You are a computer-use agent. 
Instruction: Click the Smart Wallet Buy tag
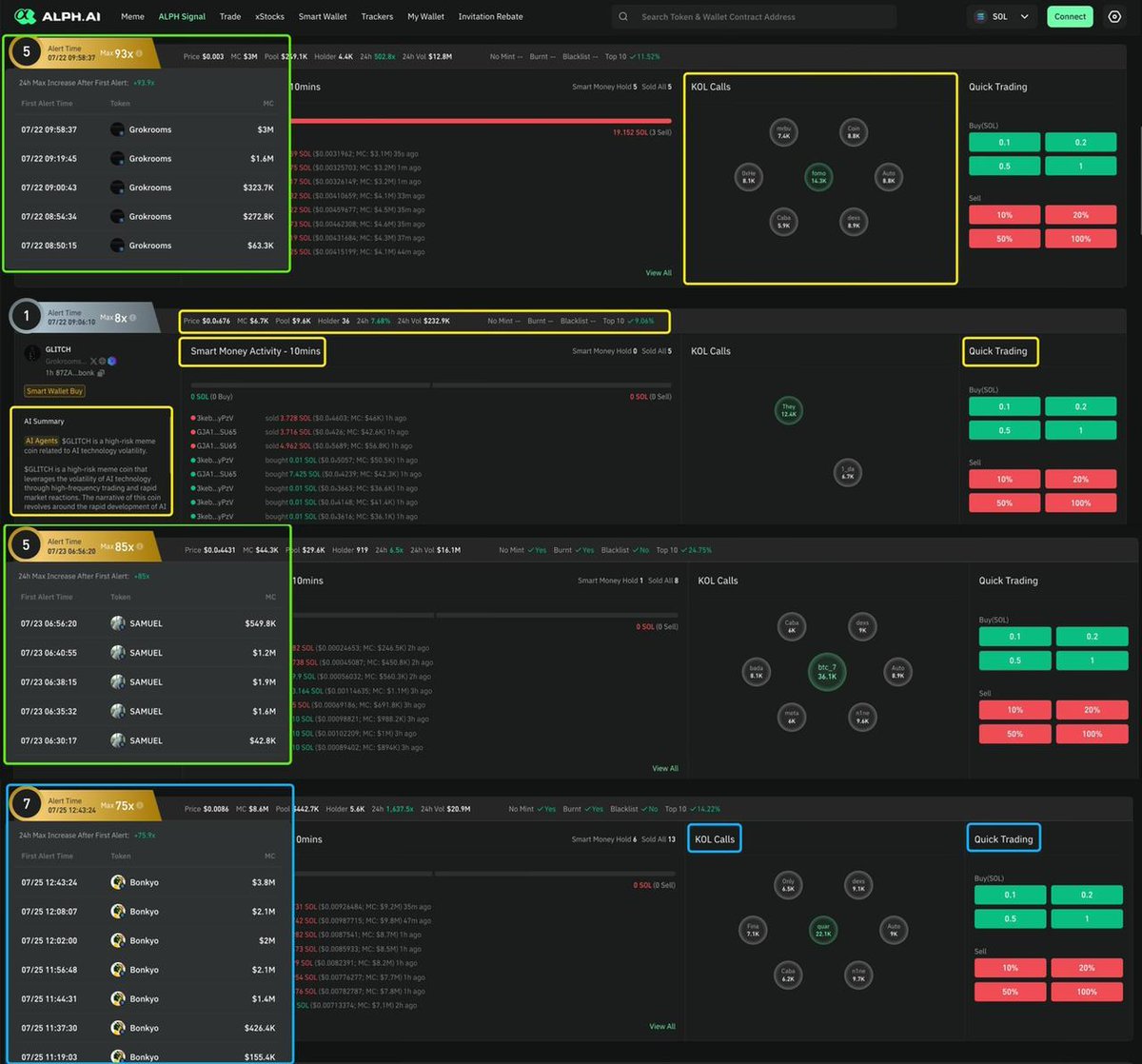pyautogui.click(x=55, y=391)
